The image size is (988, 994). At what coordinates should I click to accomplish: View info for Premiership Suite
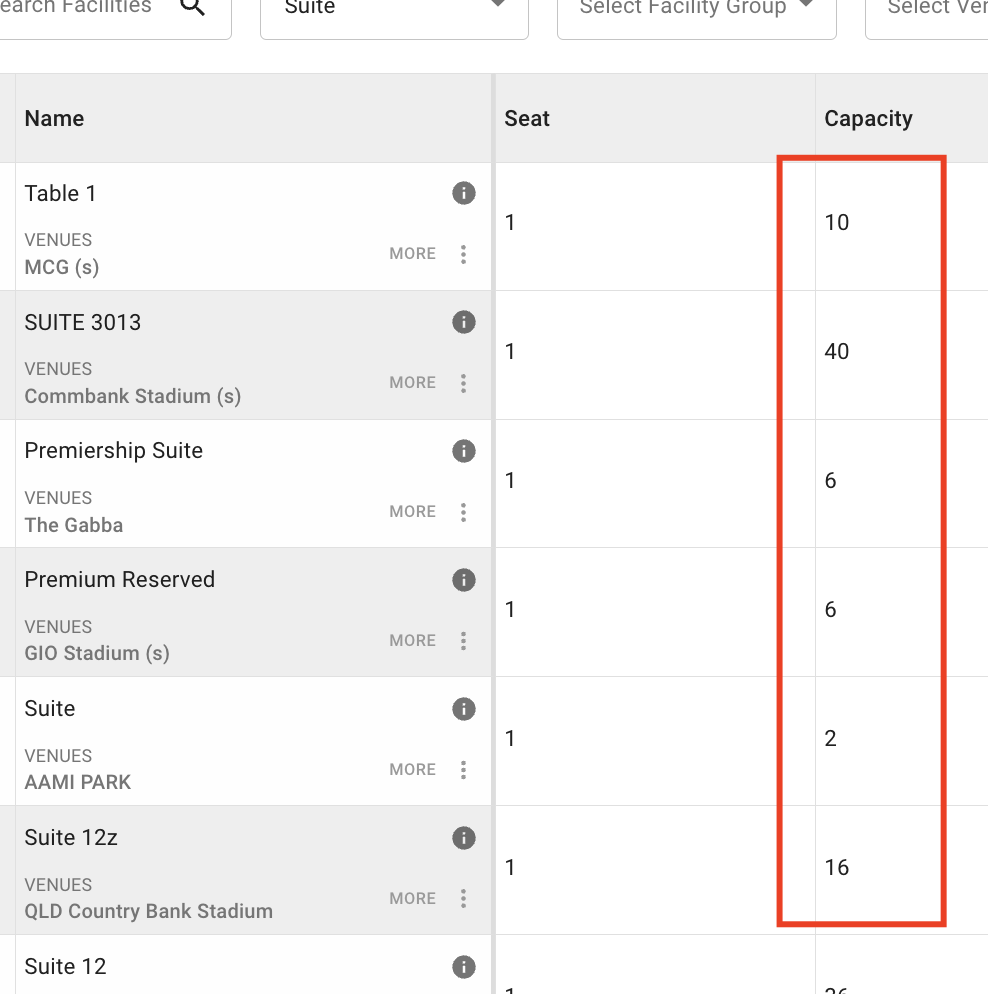[x=463, y=451]
